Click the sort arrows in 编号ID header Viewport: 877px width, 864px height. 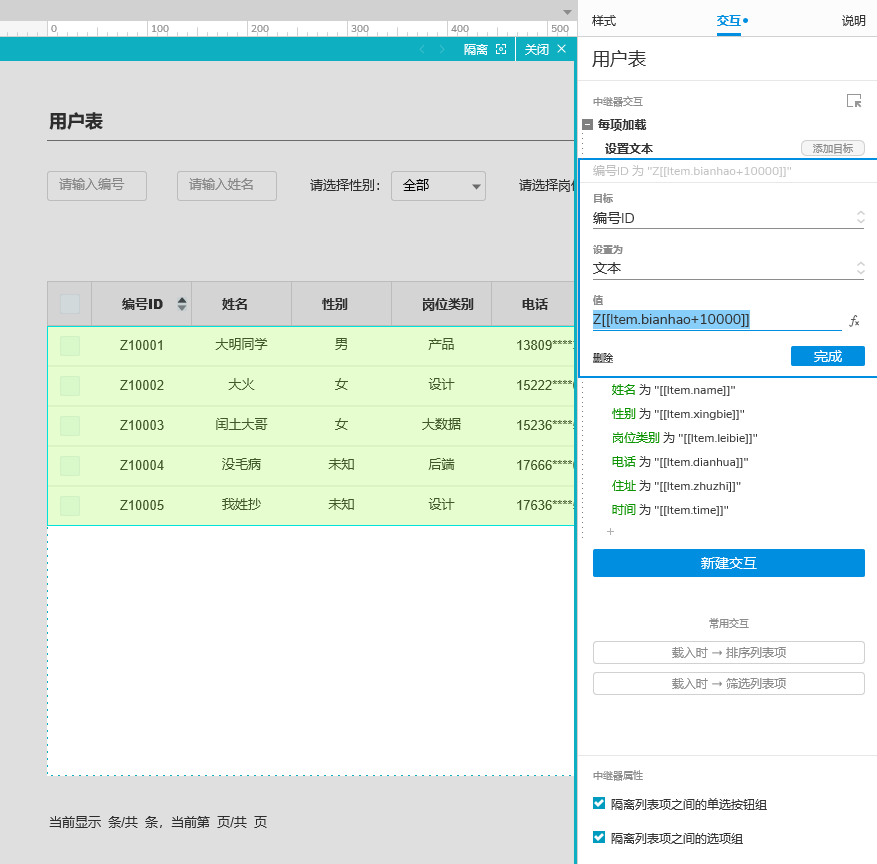tap(182, 304)
